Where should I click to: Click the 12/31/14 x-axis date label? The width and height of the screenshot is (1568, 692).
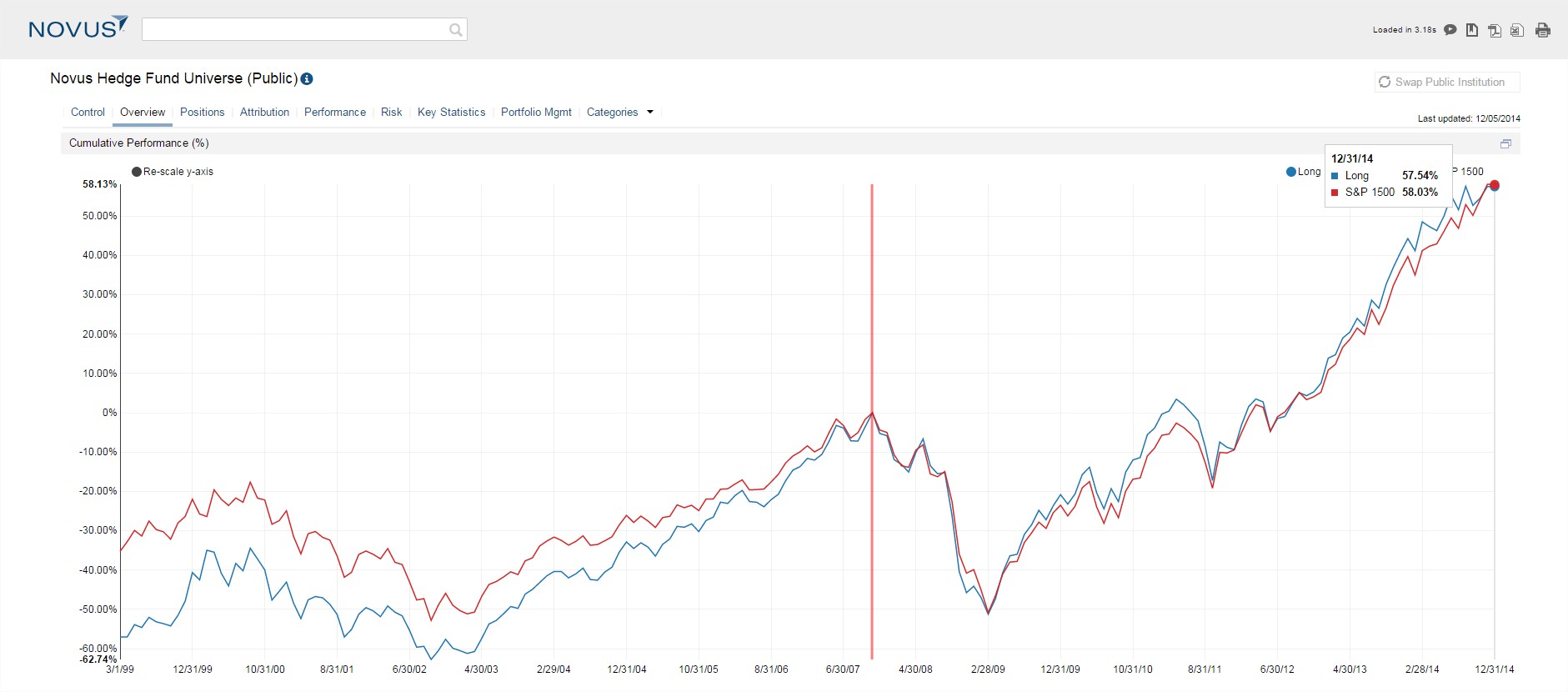tap(1495, 669)
